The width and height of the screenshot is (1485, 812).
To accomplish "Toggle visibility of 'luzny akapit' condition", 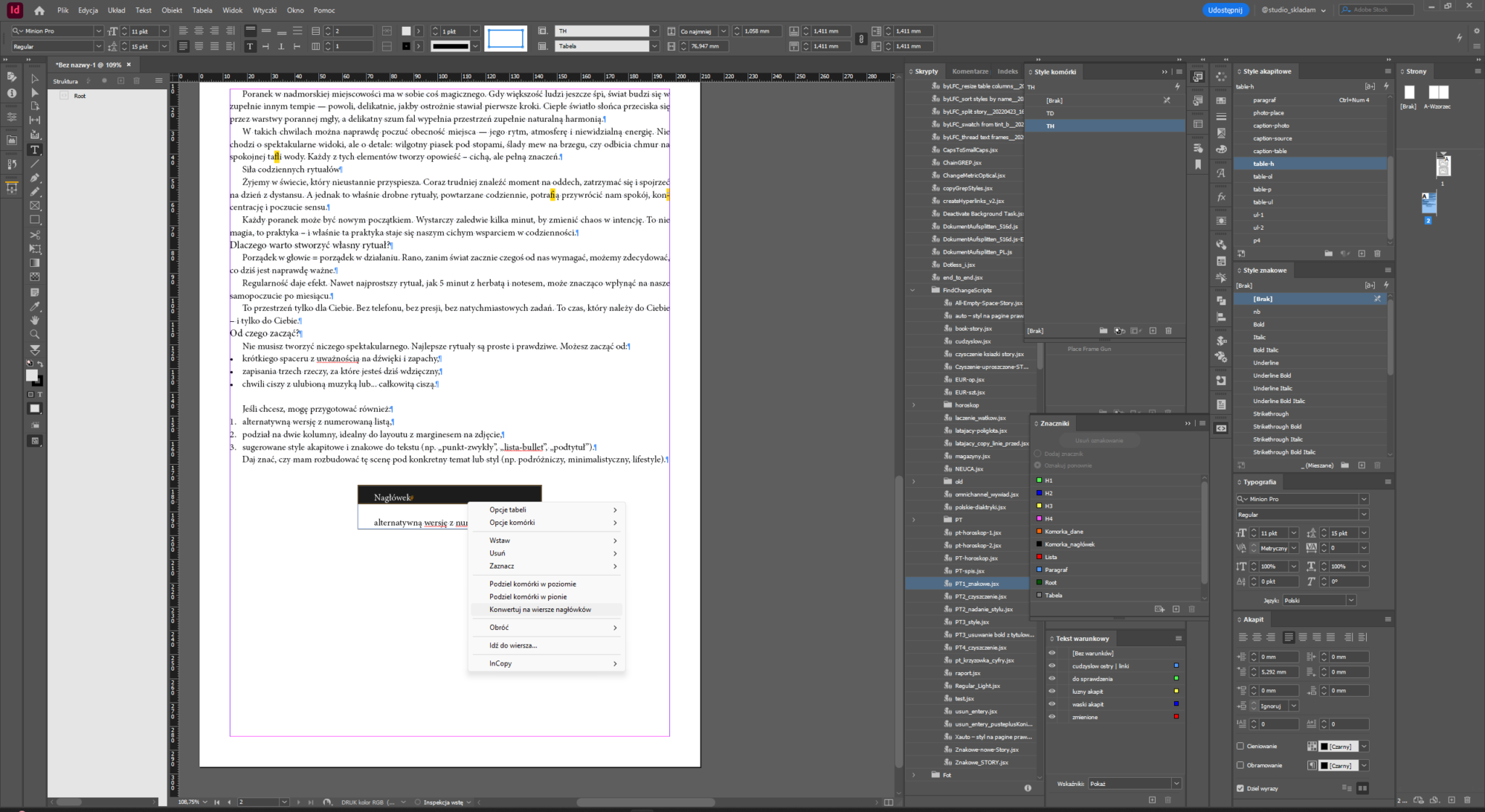I will click(1052, 692).
